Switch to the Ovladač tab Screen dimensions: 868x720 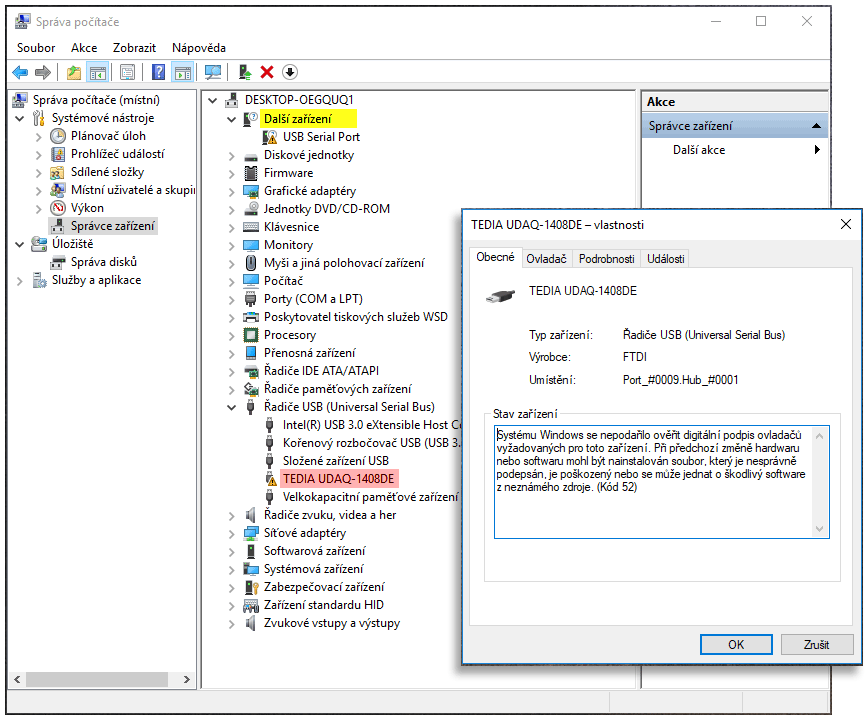(x=546, y=258)
